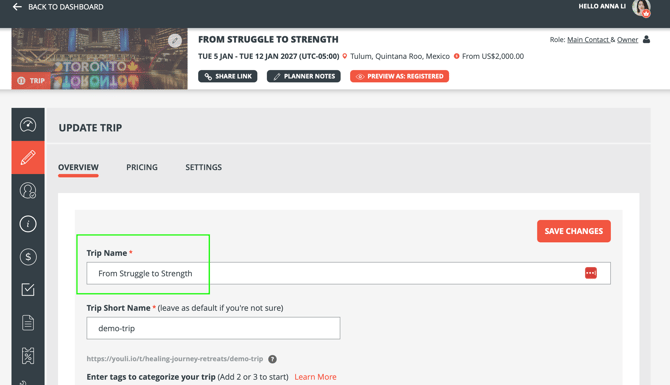Open the document icon in sidebar
The height and width of the screenshot is (385, 670).
28,323
